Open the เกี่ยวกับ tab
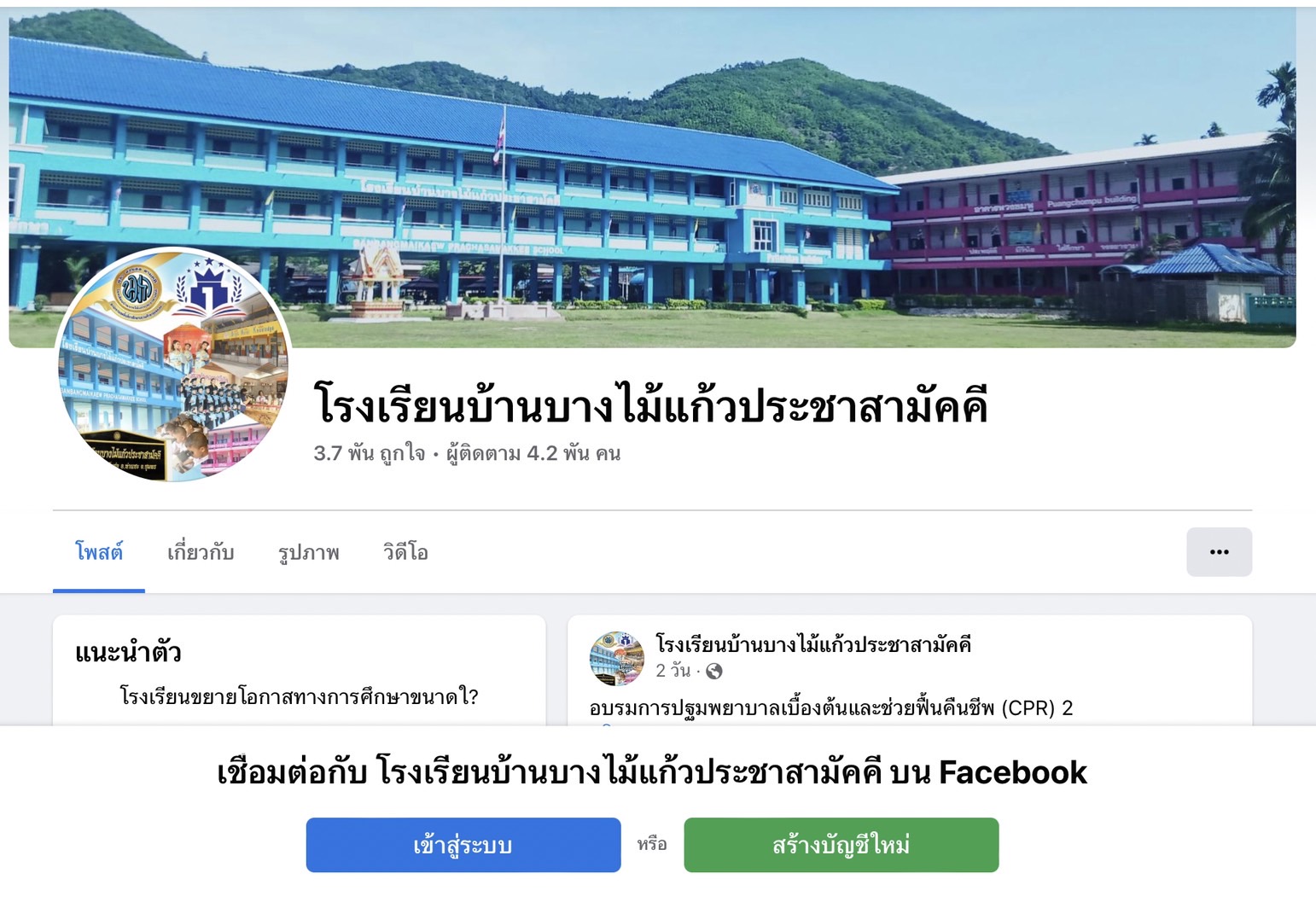The image size is (1316, 908). pyautogui.click(x=201, y=553)
